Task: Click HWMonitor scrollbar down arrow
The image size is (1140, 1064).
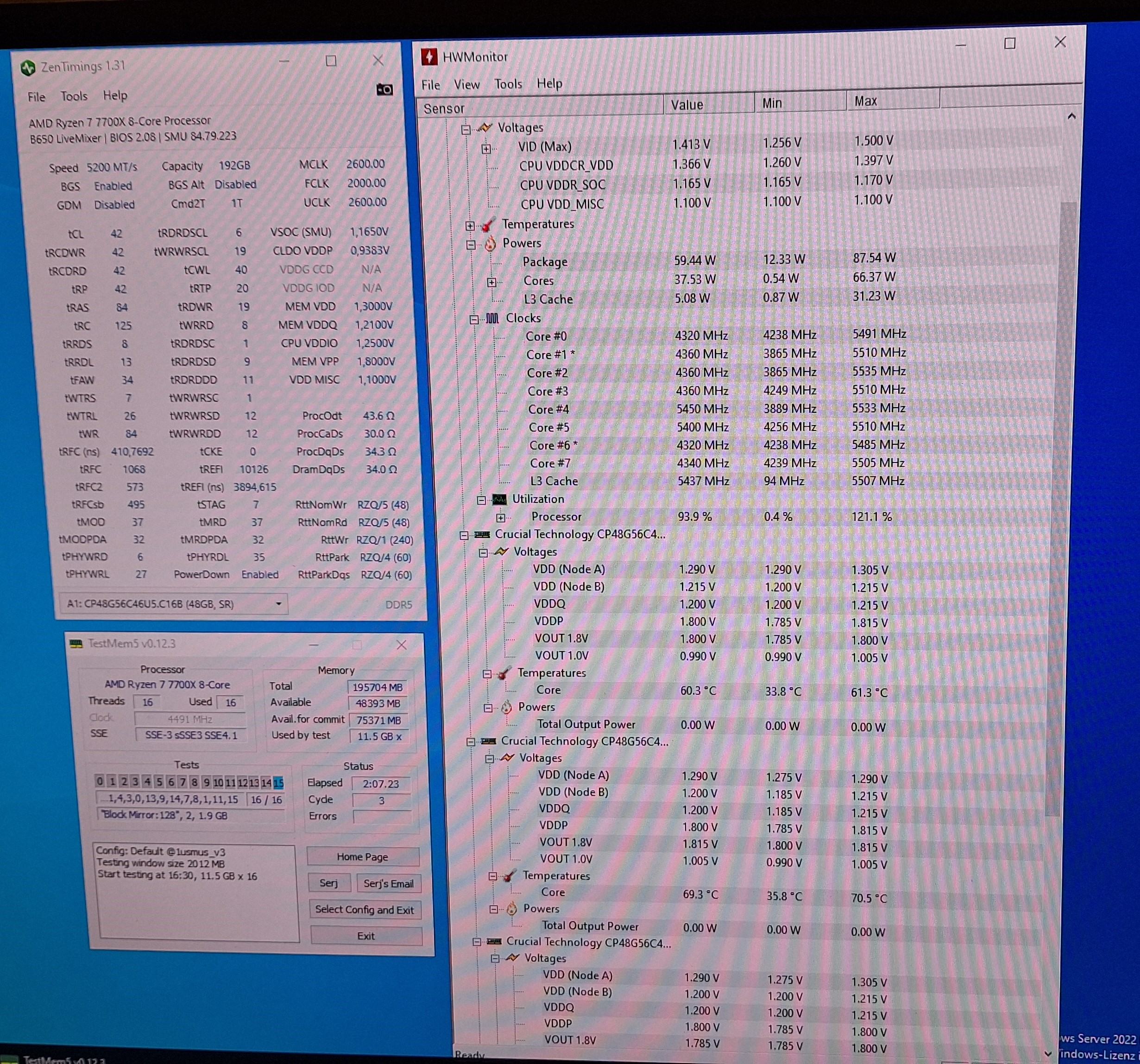Action: click(1048, 1054)
